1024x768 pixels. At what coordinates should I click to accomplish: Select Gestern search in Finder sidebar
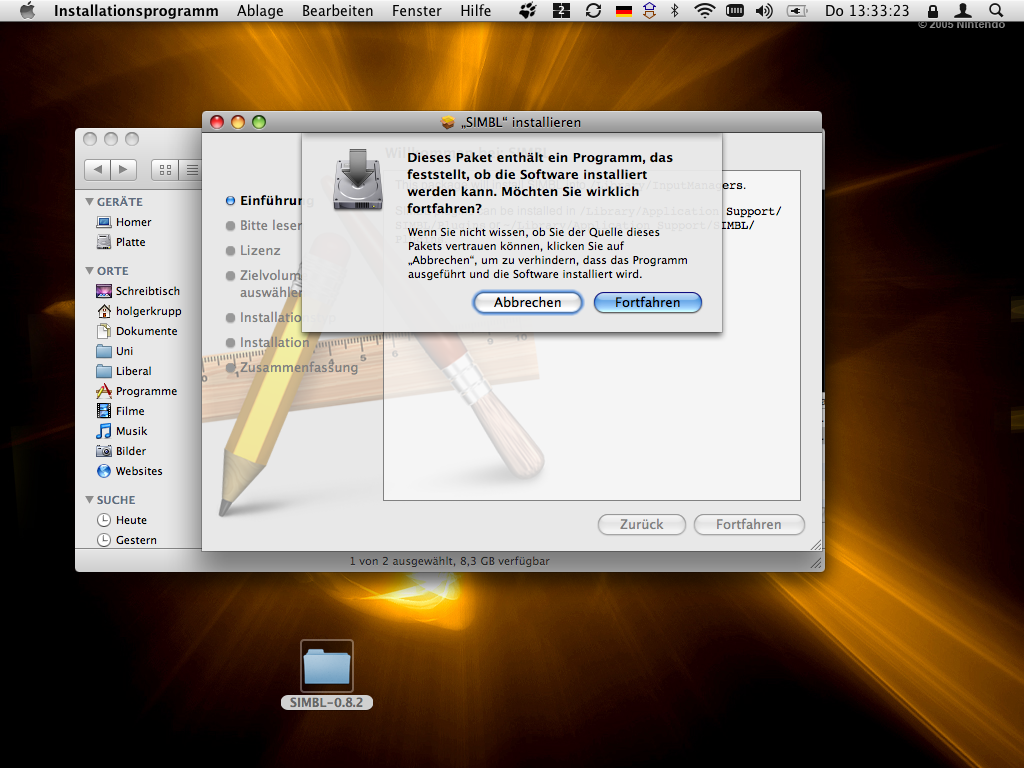point(127,540)
